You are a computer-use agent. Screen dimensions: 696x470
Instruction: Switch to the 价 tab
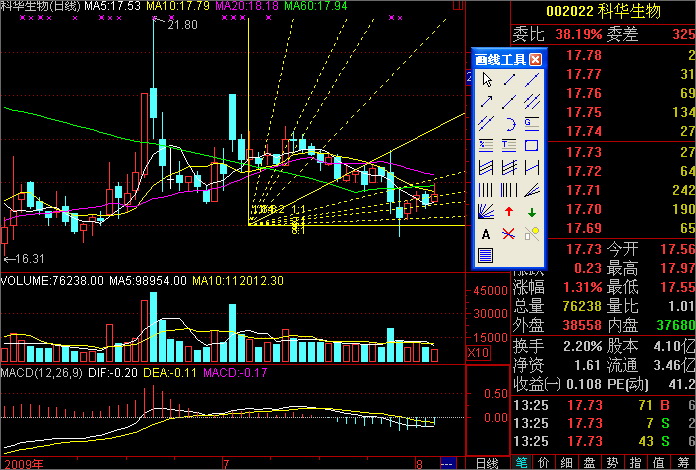pos(543,463)
